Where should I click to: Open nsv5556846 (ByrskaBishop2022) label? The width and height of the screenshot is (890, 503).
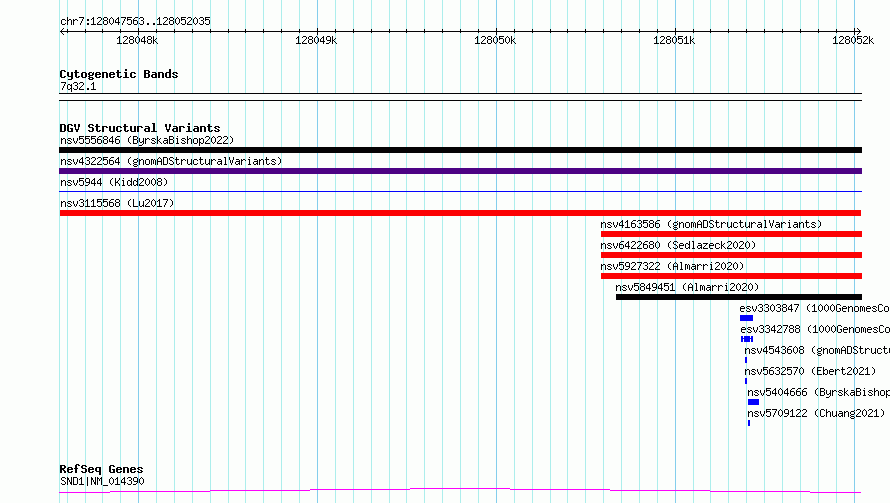tap(147, 140)
